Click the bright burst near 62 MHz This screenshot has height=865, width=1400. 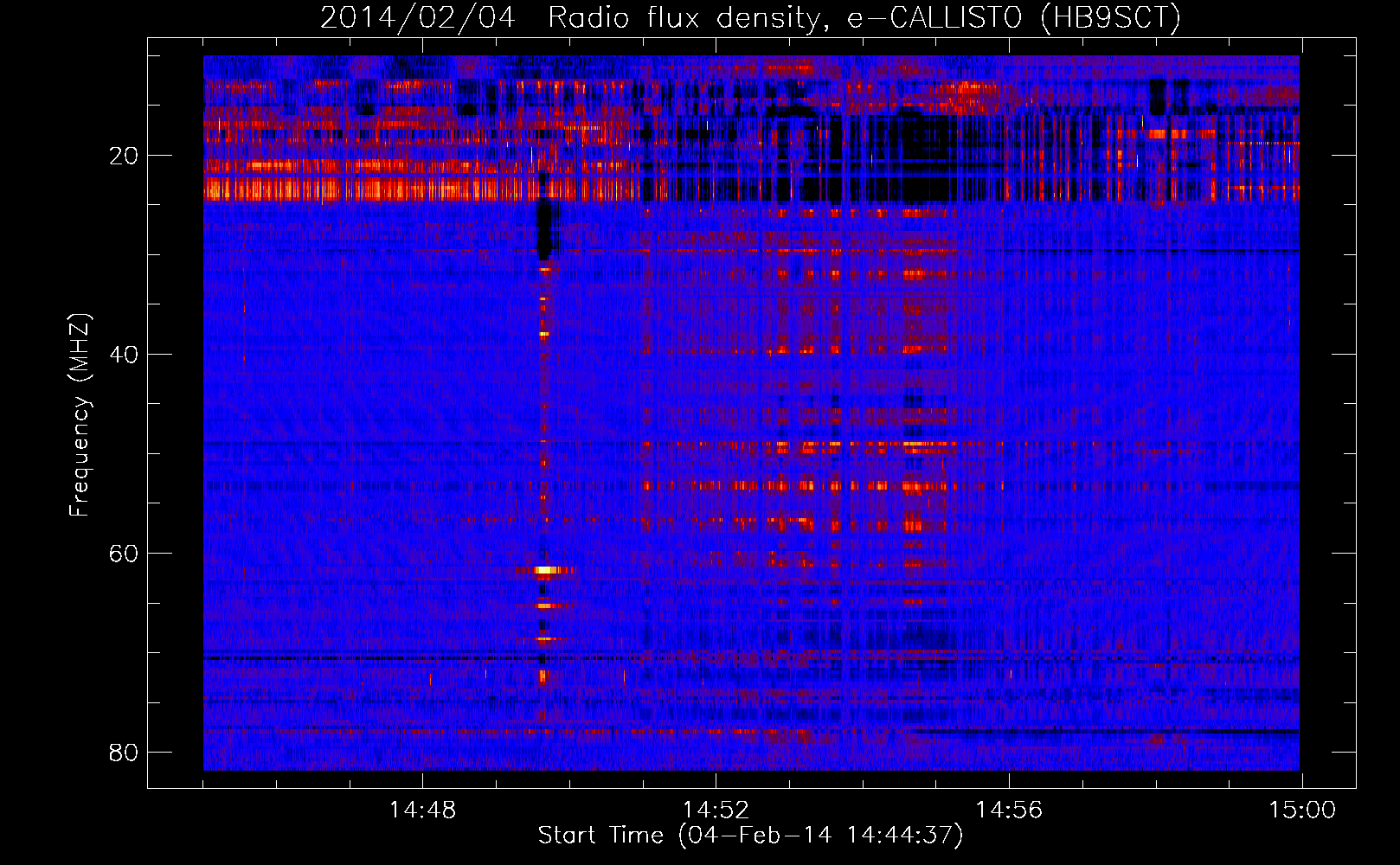pyautogui.click(x=545, y=570)
